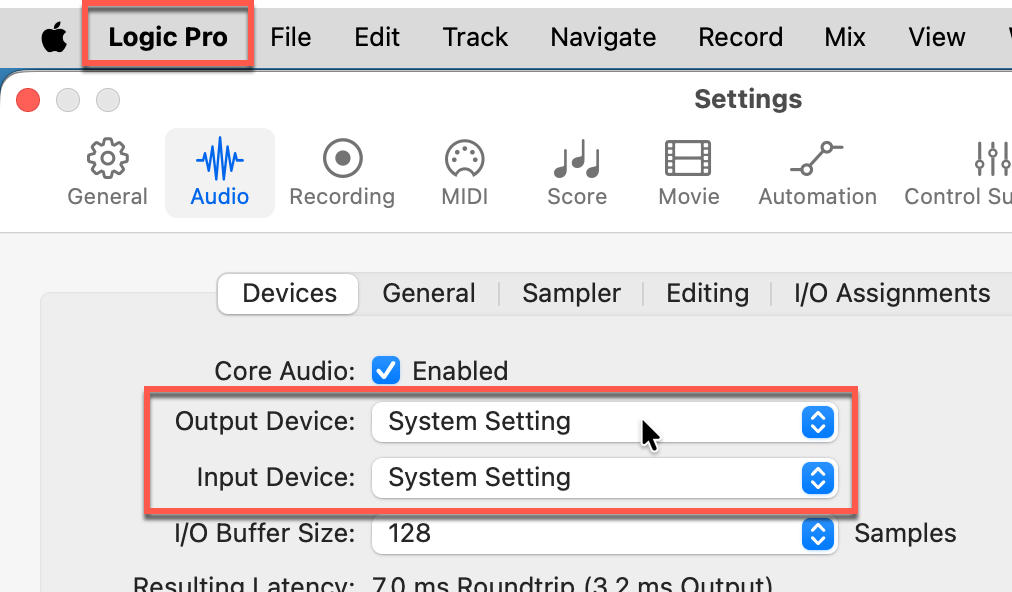
Task: Open the Track menu
Action: click(x=475, y=38)
